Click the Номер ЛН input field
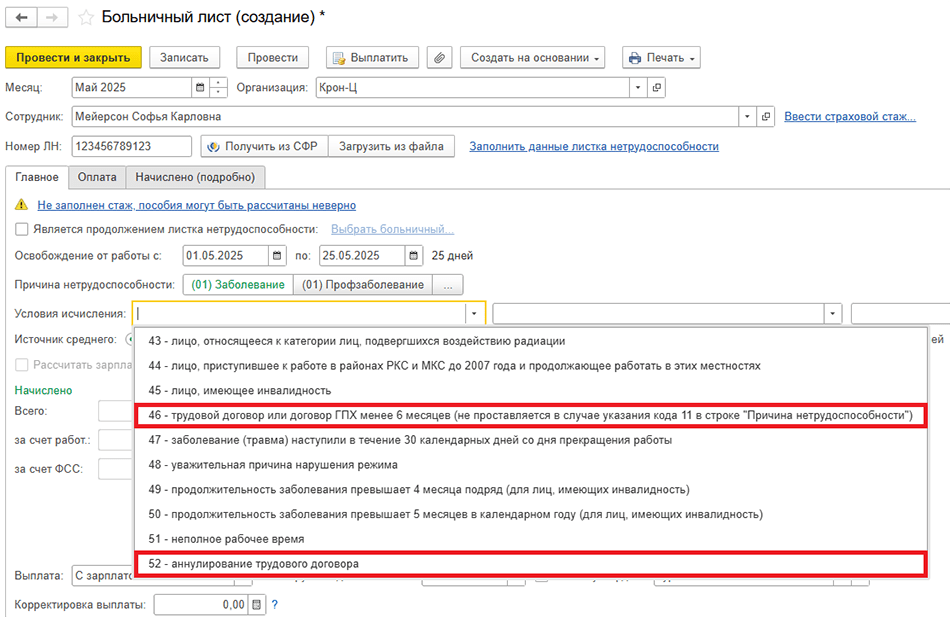 131,147
